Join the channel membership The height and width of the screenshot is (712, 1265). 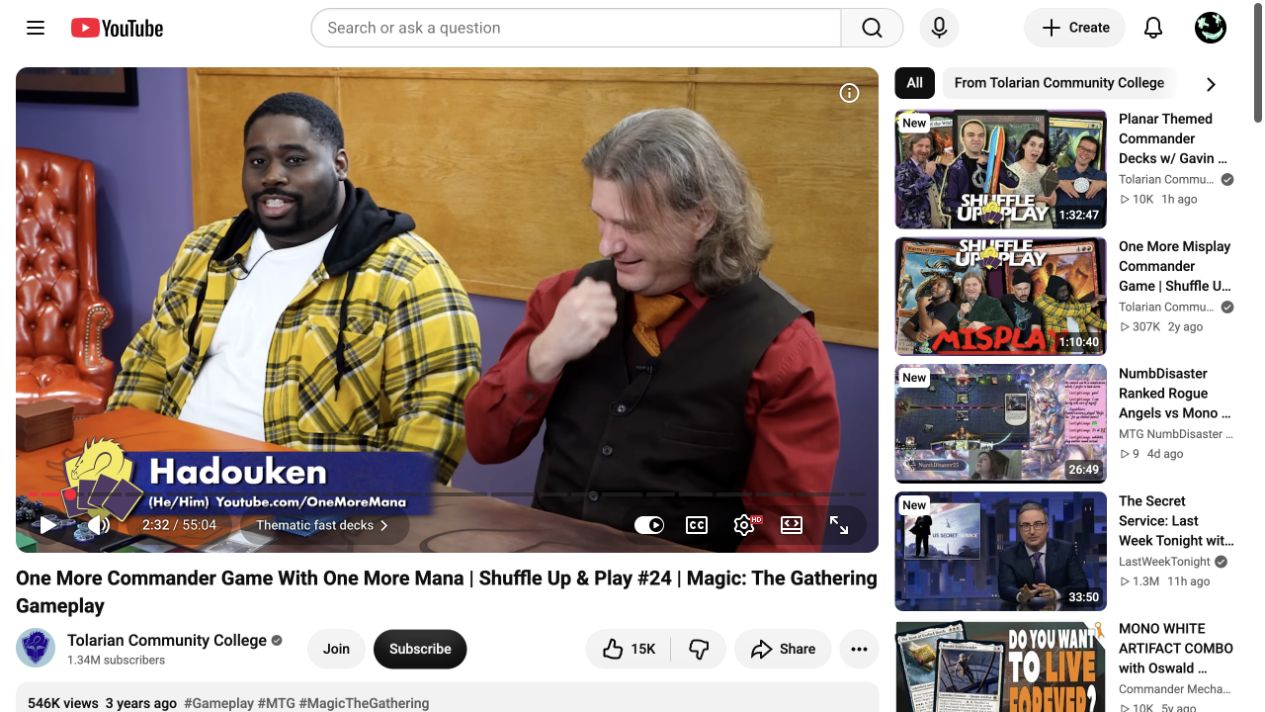click(336, 649)
